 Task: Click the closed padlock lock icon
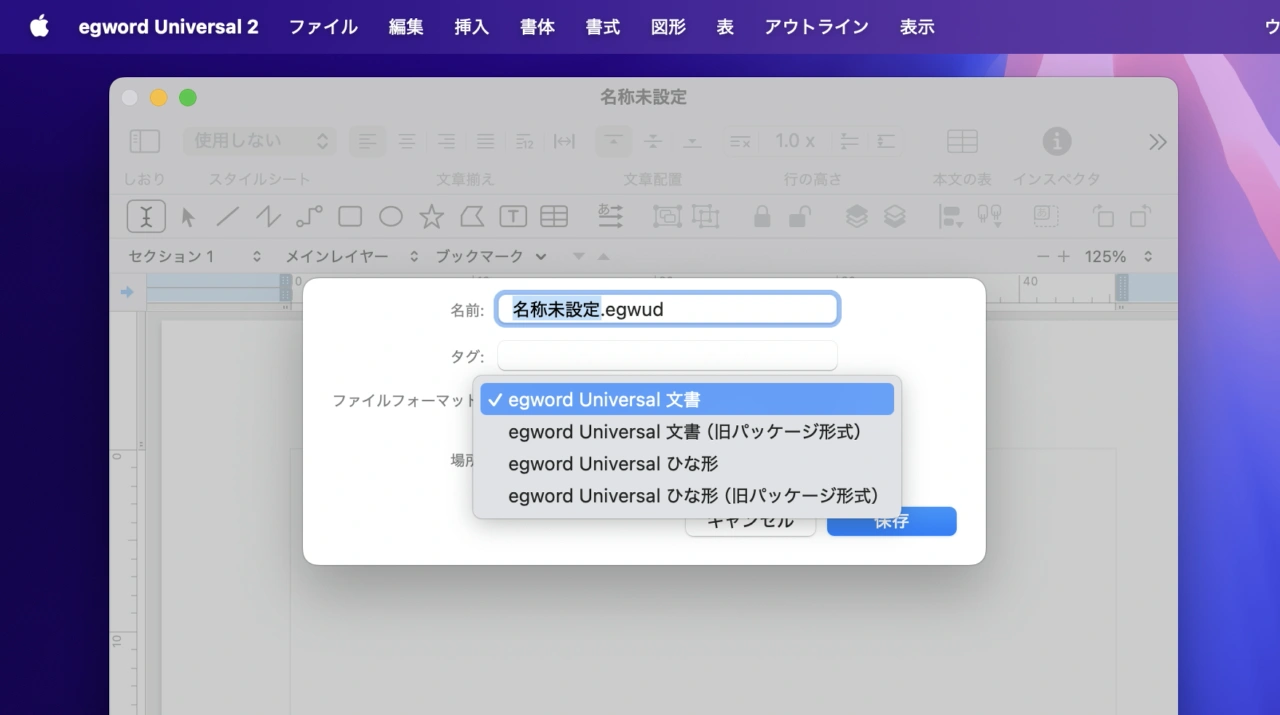pyautogui.click(x=762, y=216)
